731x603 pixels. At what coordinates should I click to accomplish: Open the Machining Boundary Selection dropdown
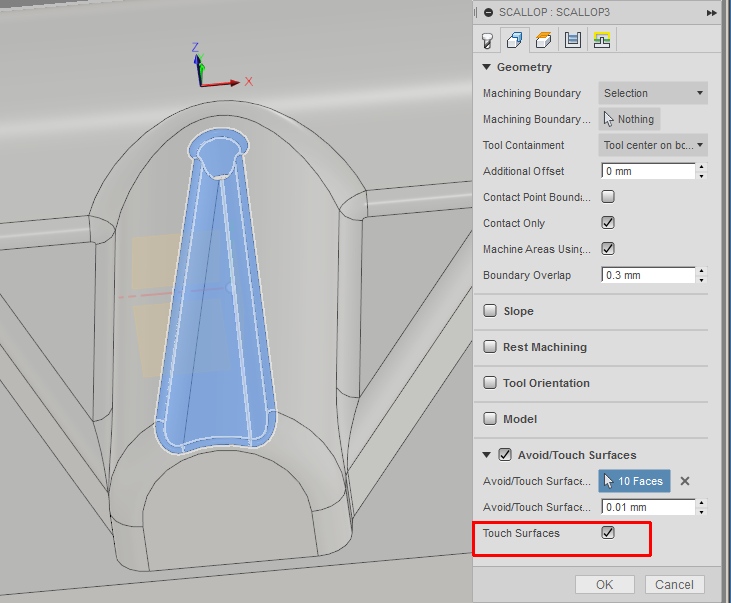pos(653,93)
